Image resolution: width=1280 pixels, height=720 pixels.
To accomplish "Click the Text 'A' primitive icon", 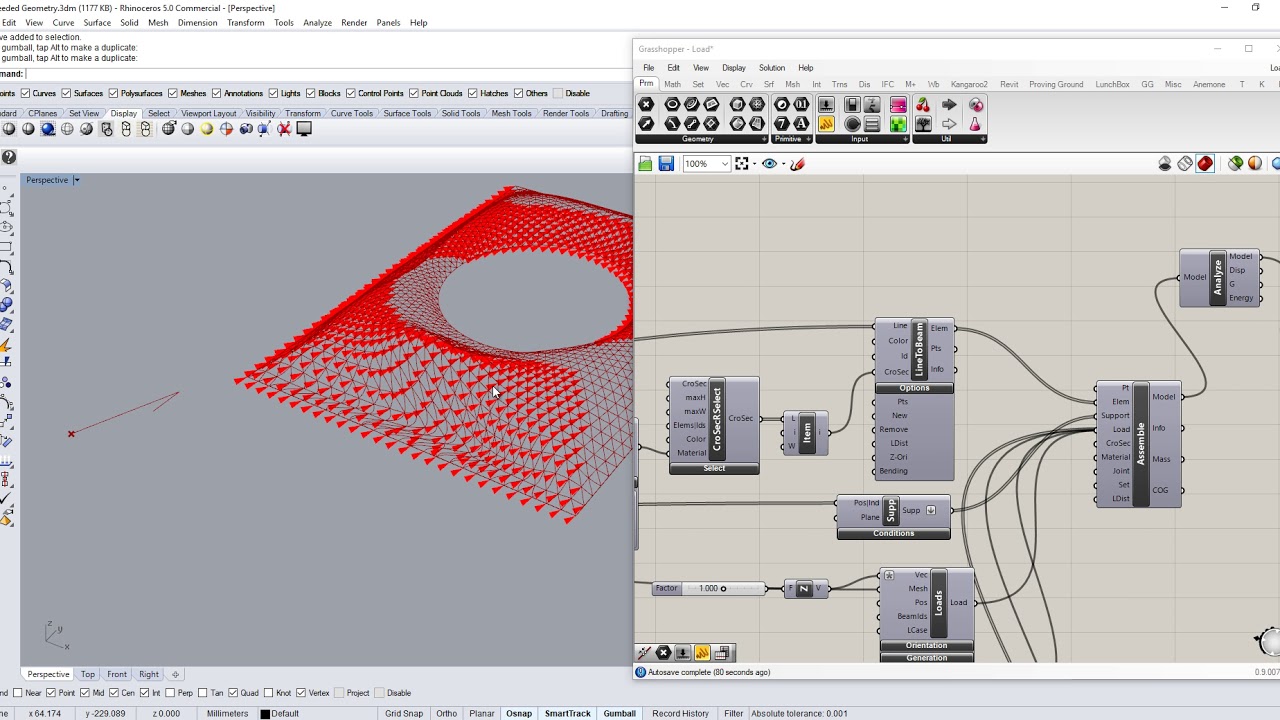I will (801, 124).
